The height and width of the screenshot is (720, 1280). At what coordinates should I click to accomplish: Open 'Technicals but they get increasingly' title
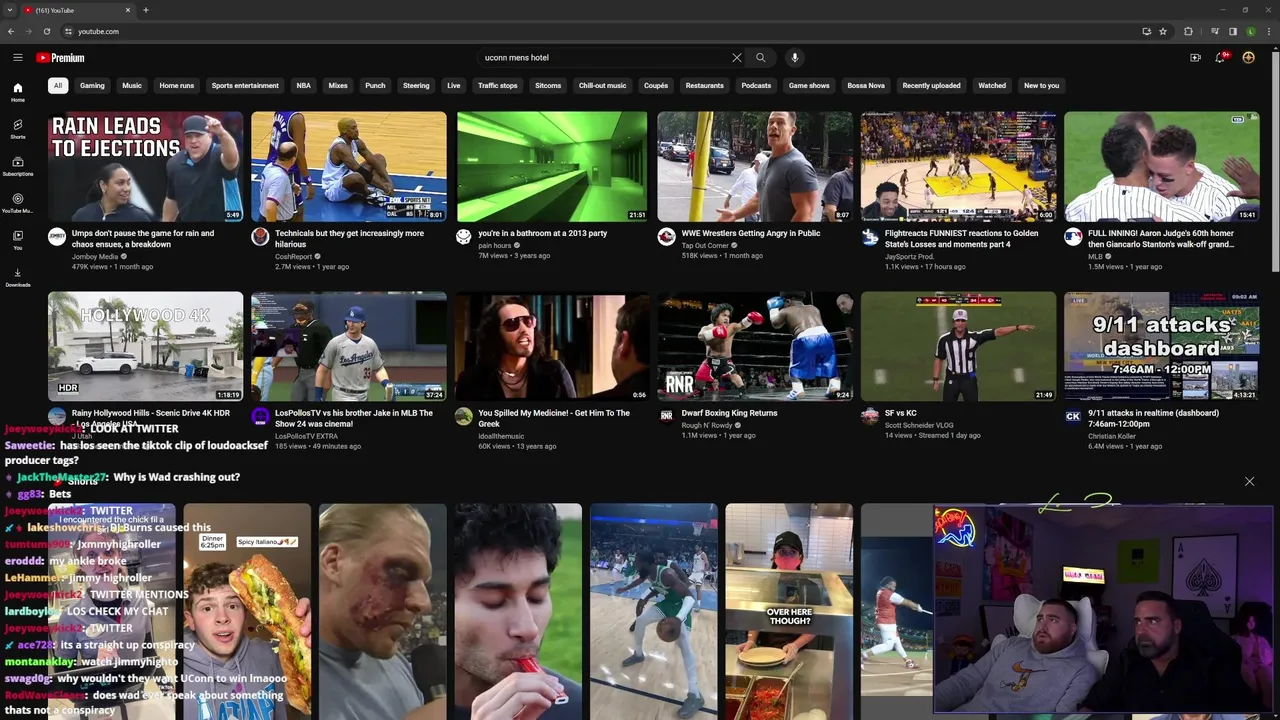(349, 238)
